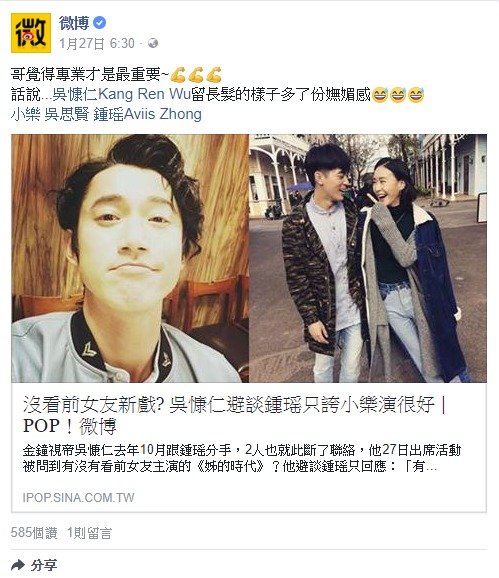Screen dimensions: 499x578
Task: Click the blue verified badge icon
Action: [x=100, y=23]
